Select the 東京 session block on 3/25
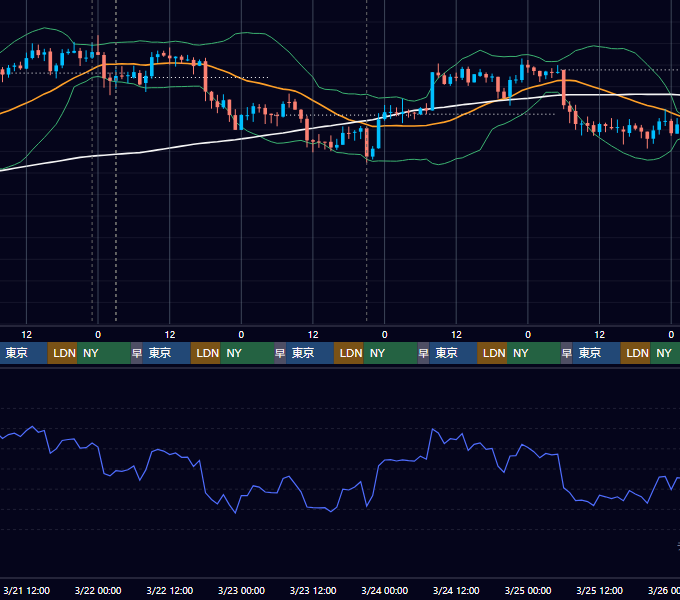The height and width of the screenshot is (600, 680). tap(596, 353)
